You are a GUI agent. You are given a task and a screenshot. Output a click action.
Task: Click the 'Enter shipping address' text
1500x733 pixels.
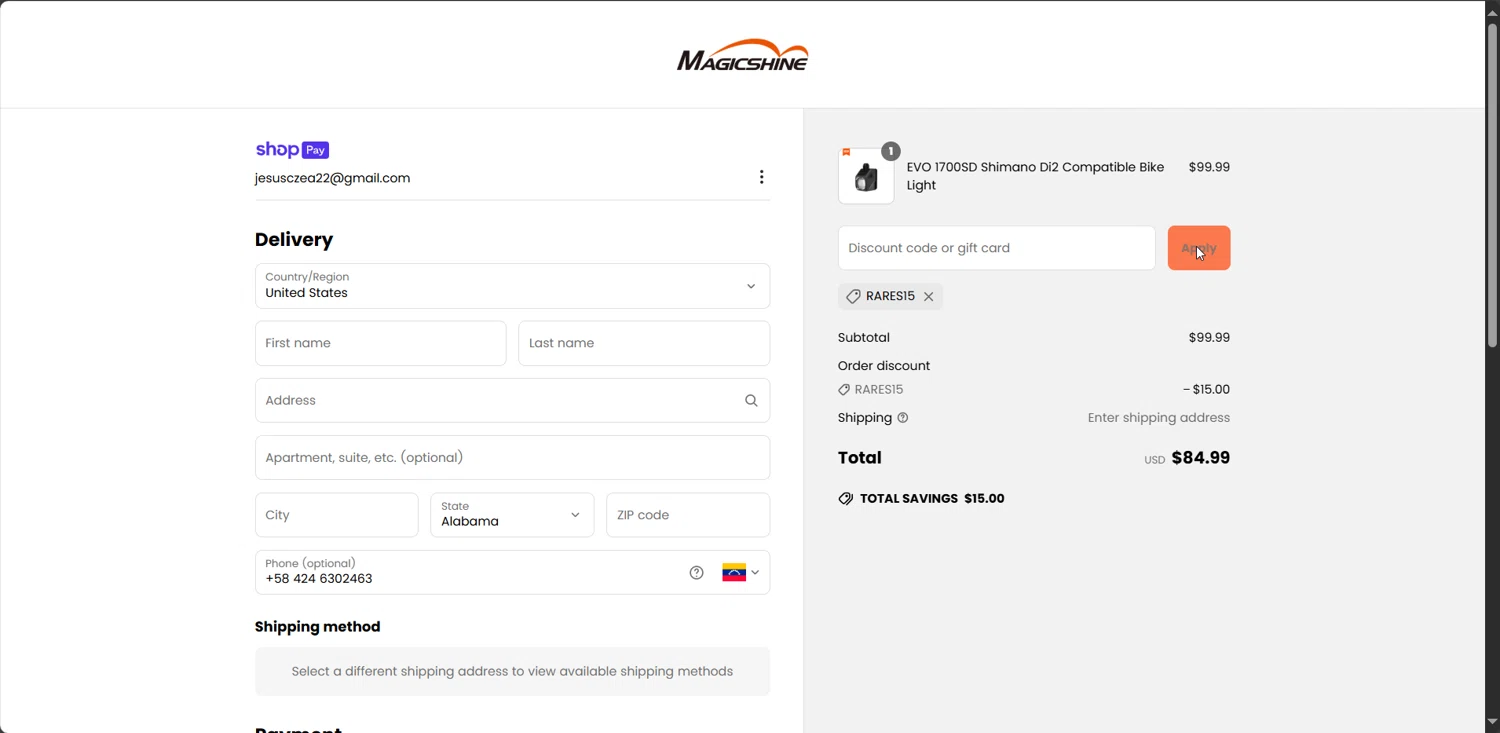pos(1159,418)
